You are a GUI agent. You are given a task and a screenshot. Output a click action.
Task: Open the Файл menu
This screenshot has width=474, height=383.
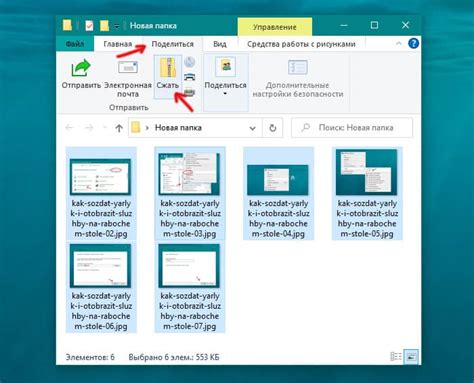pyautogui.click(x=75, y=44)
